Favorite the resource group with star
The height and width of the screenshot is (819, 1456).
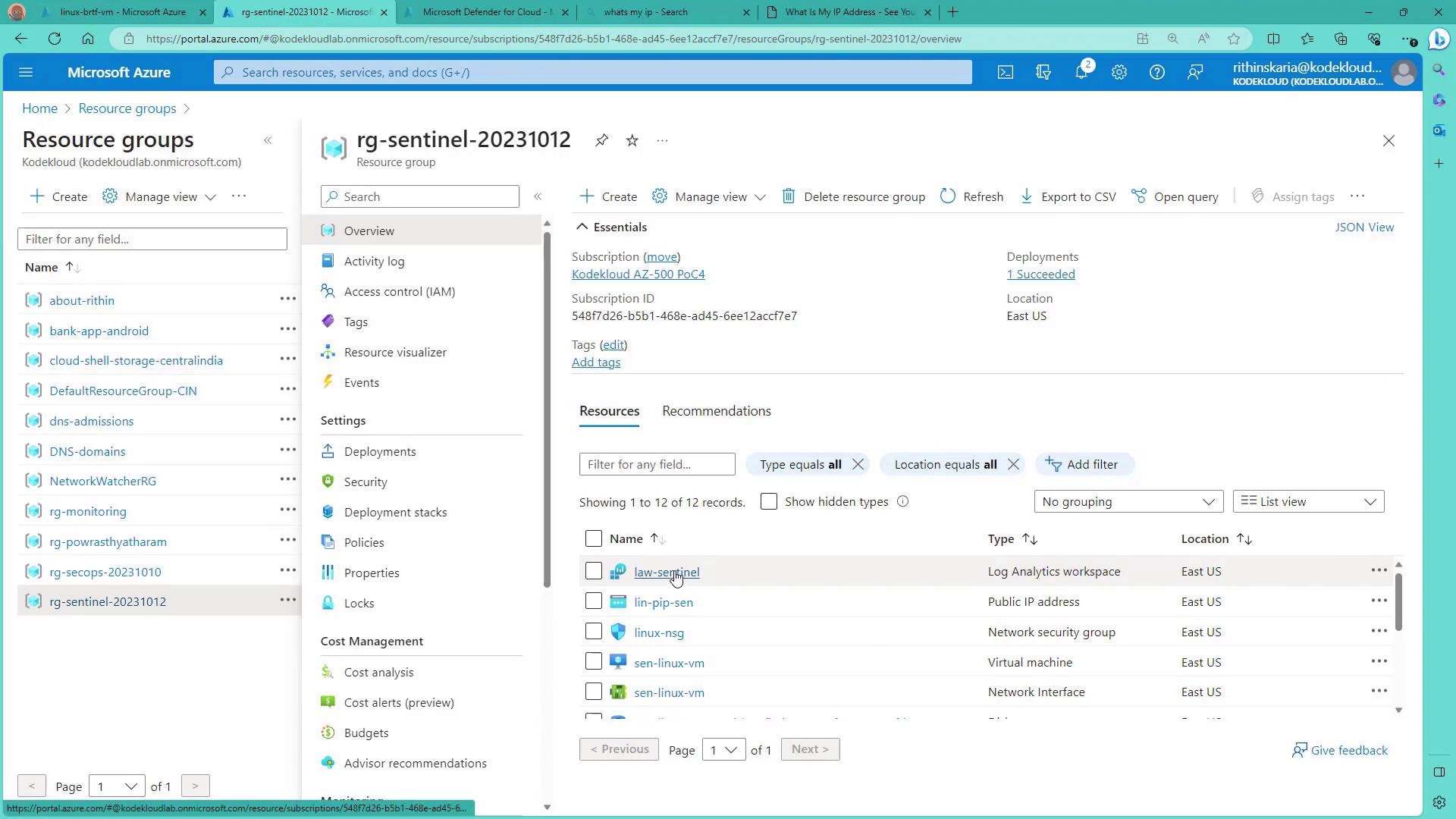pos(632,140)
